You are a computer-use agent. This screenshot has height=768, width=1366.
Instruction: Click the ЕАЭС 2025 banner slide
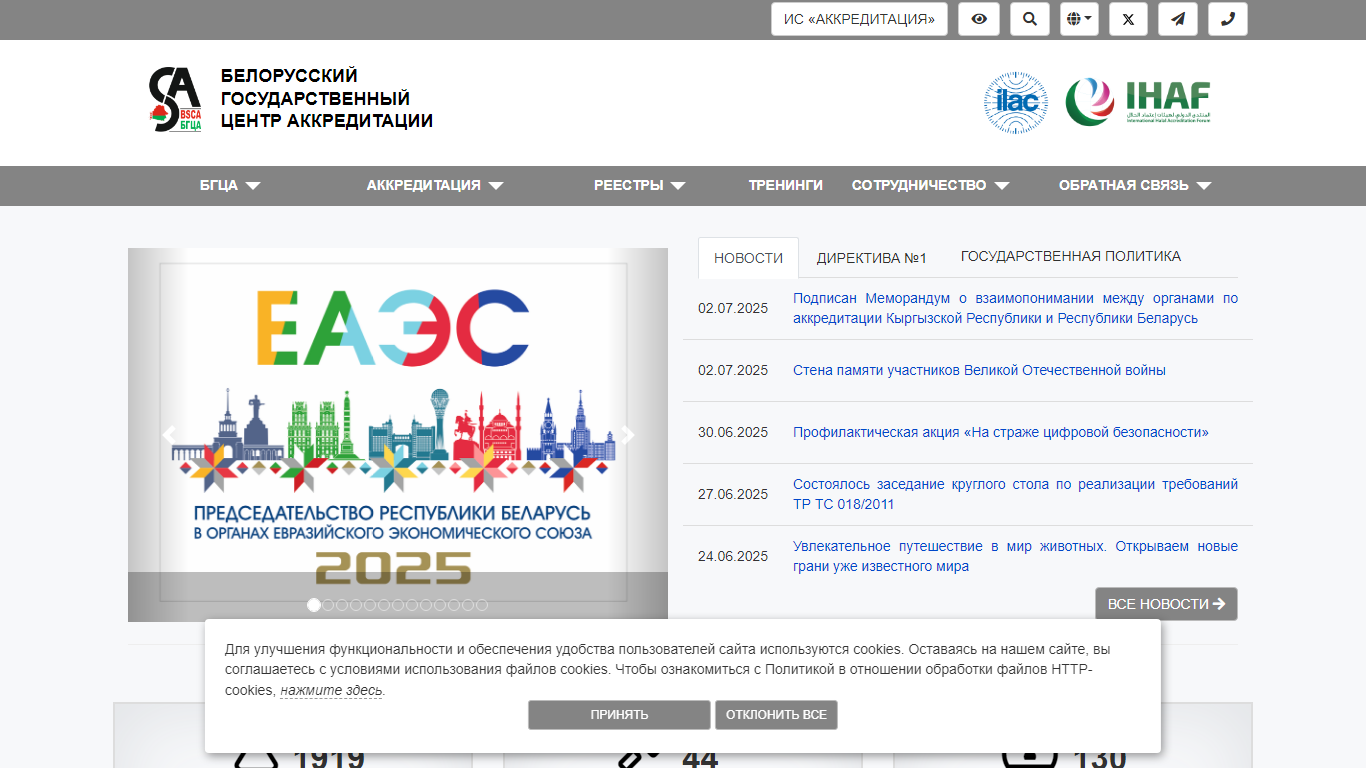(398, 434)
